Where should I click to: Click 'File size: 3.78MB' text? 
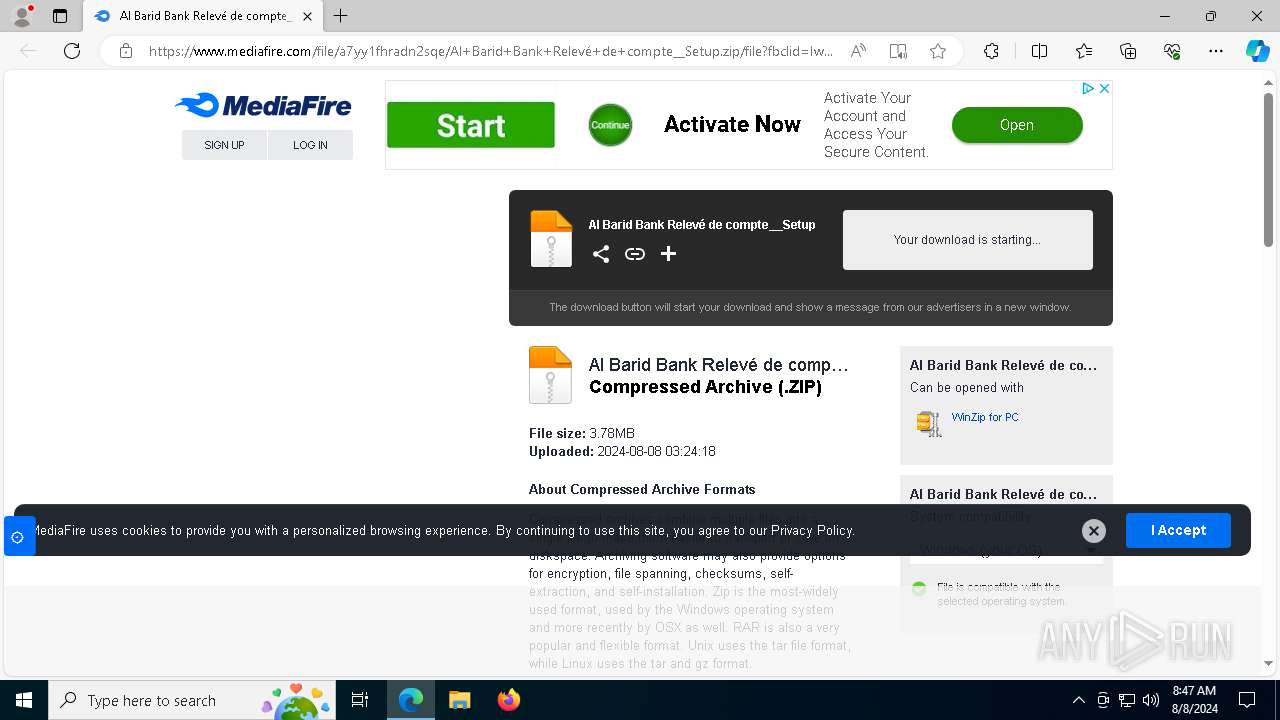pyautogui.click(x=582, y=433)
